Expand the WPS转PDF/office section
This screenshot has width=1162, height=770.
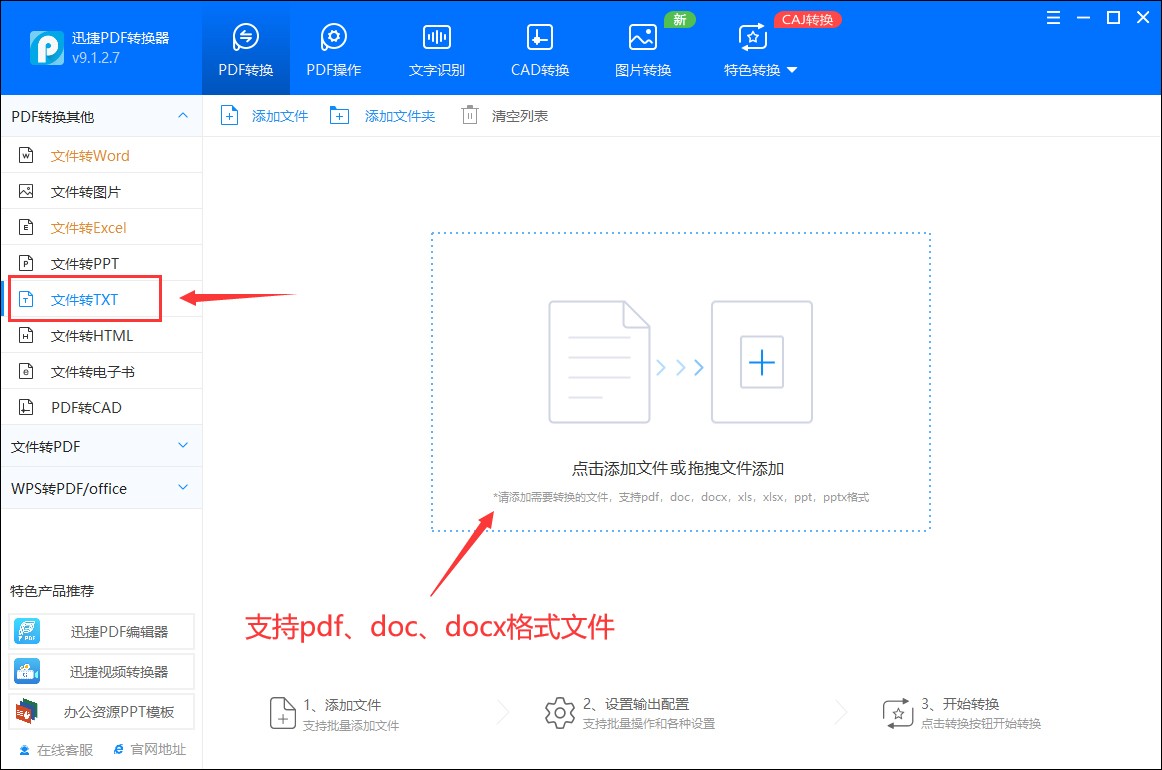pyautogui.click(x=102, y=488)
